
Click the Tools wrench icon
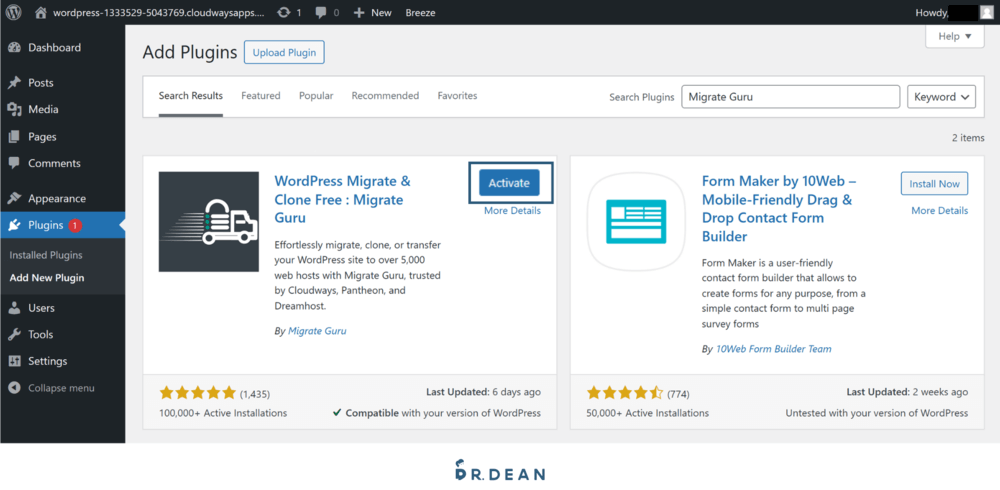click(15, 334)
